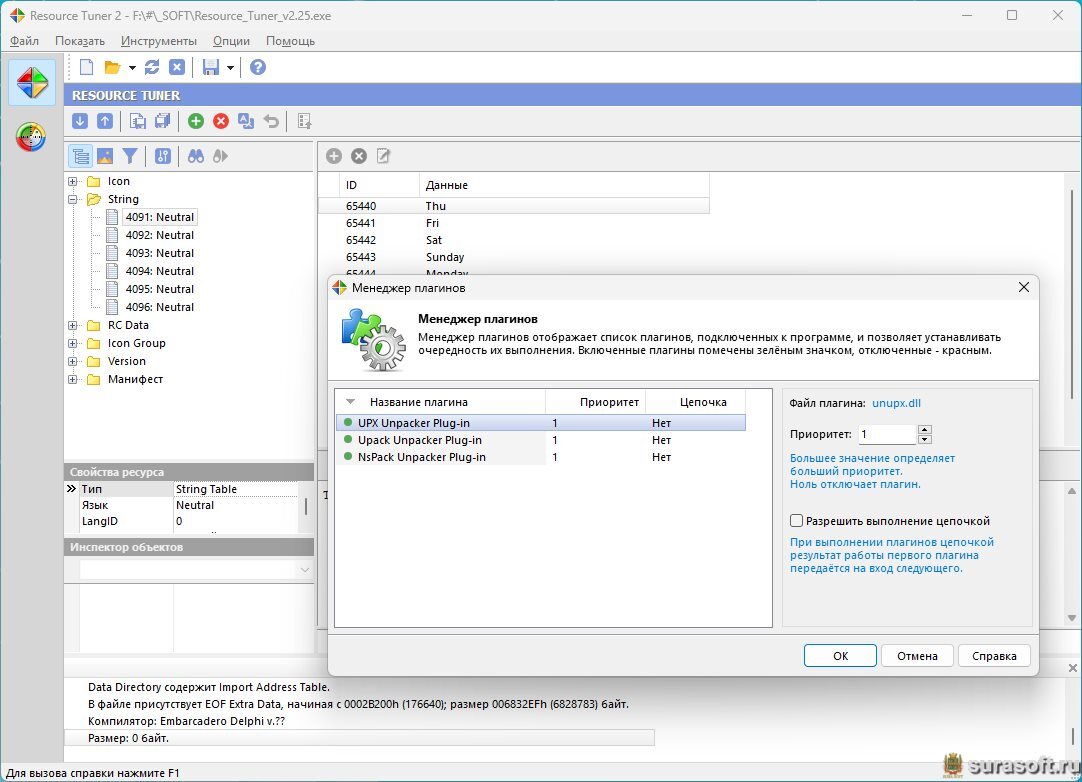Sort the list by the Название плагина column header
1082x782 pixels.
(x=440, y=402)
